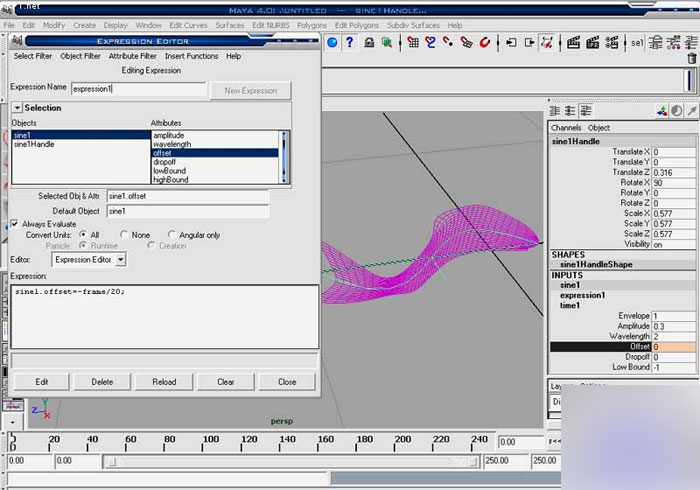Click the padlock lock selection icon
Viewport: 700px width, 490px height.
tap(369, 43)
